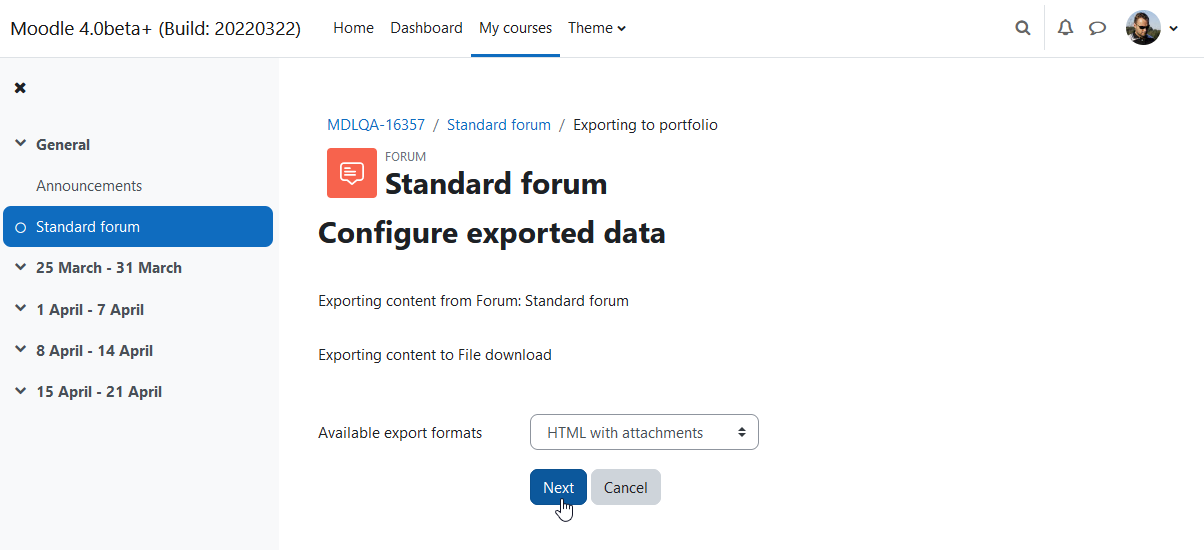Open the notifications bell icon
1204x550 pixels.
click(x=1065, y=28)
